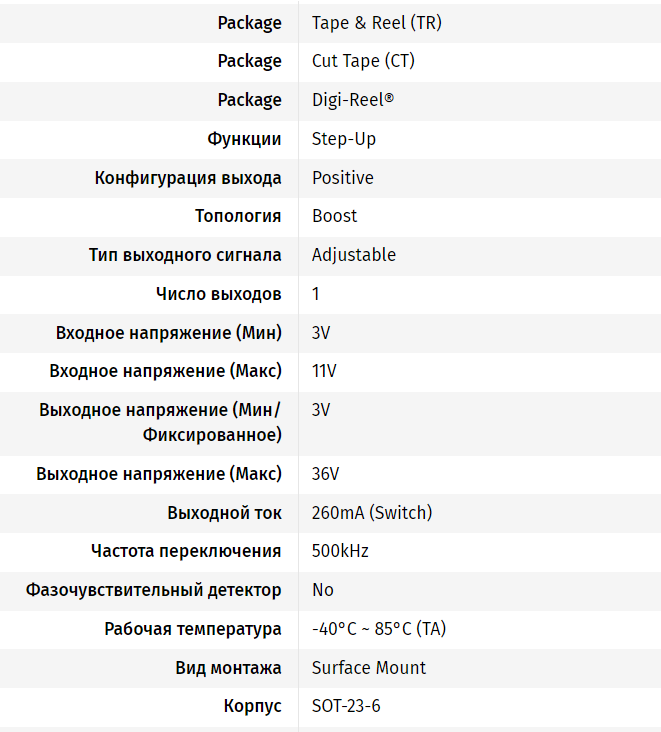This screenshot has height=732, width=661.
Task: Click the Boost topology value
Action: pyautogui.click(x=334, y=216)
